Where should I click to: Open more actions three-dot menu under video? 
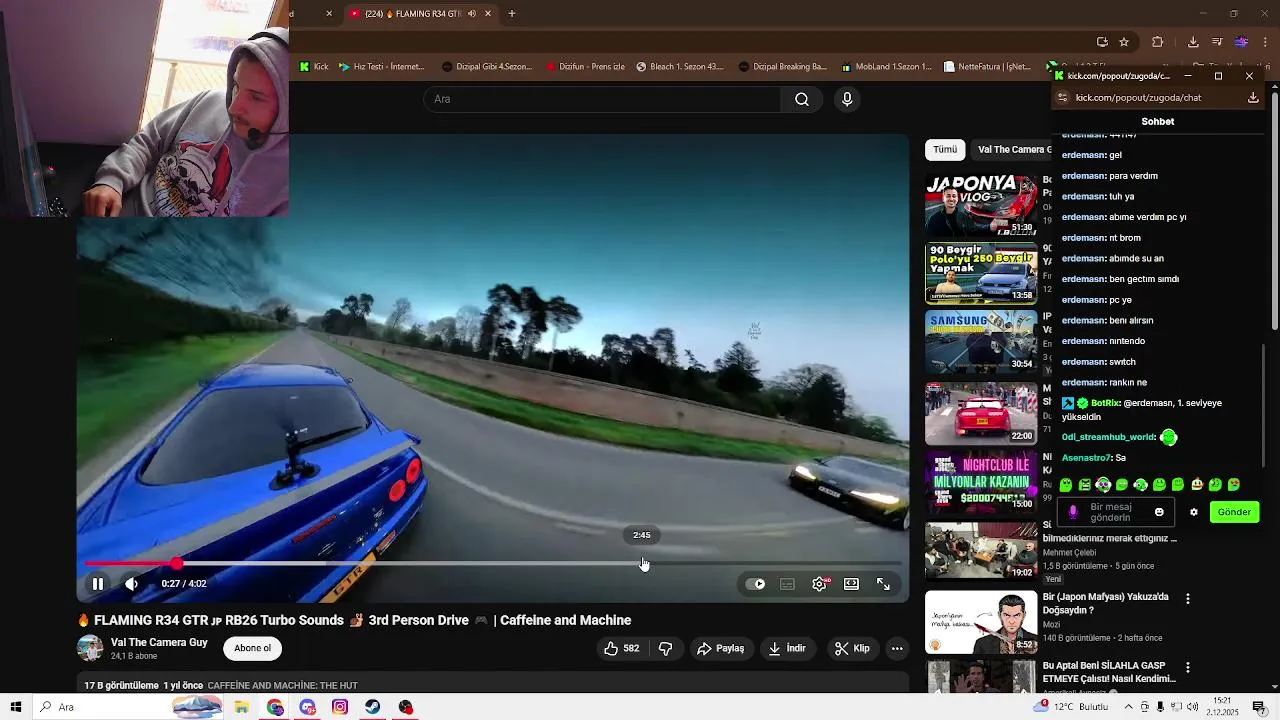[897, 648]
